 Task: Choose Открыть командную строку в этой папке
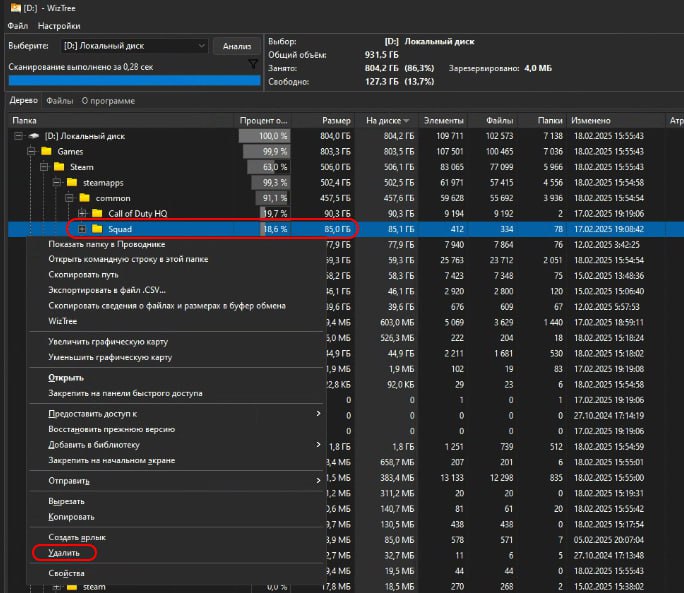click(128, 259)
